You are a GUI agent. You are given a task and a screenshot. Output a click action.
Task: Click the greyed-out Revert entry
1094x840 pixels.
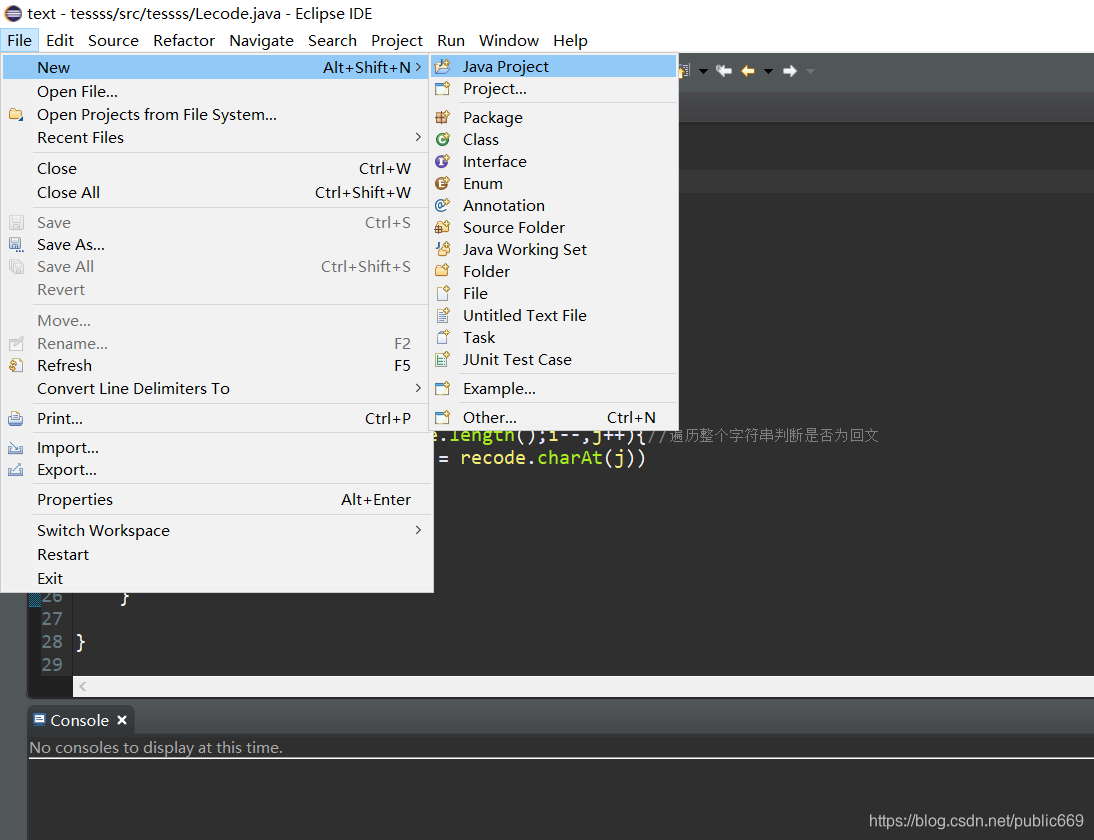point(216,290)
